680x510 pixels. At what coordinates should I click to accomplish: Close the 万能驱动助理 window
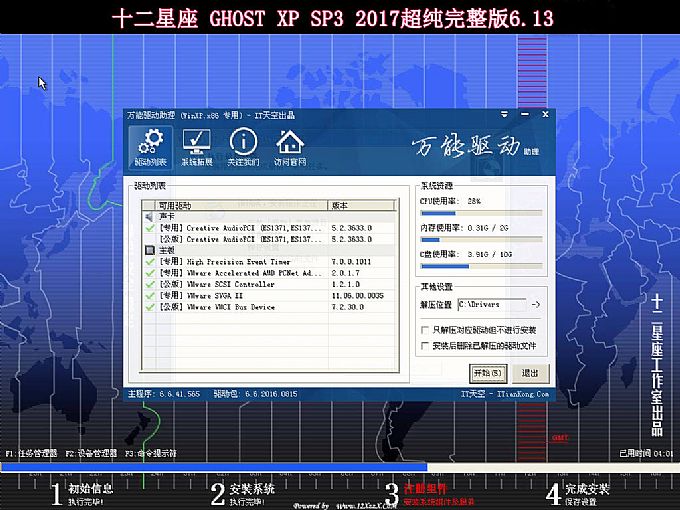click(x=546, y=114)
